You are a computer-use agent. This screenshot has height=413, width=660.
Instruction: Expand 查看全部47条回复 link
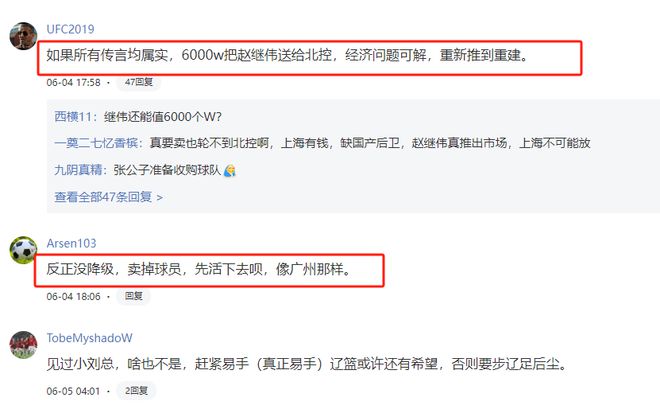[103, 197]
